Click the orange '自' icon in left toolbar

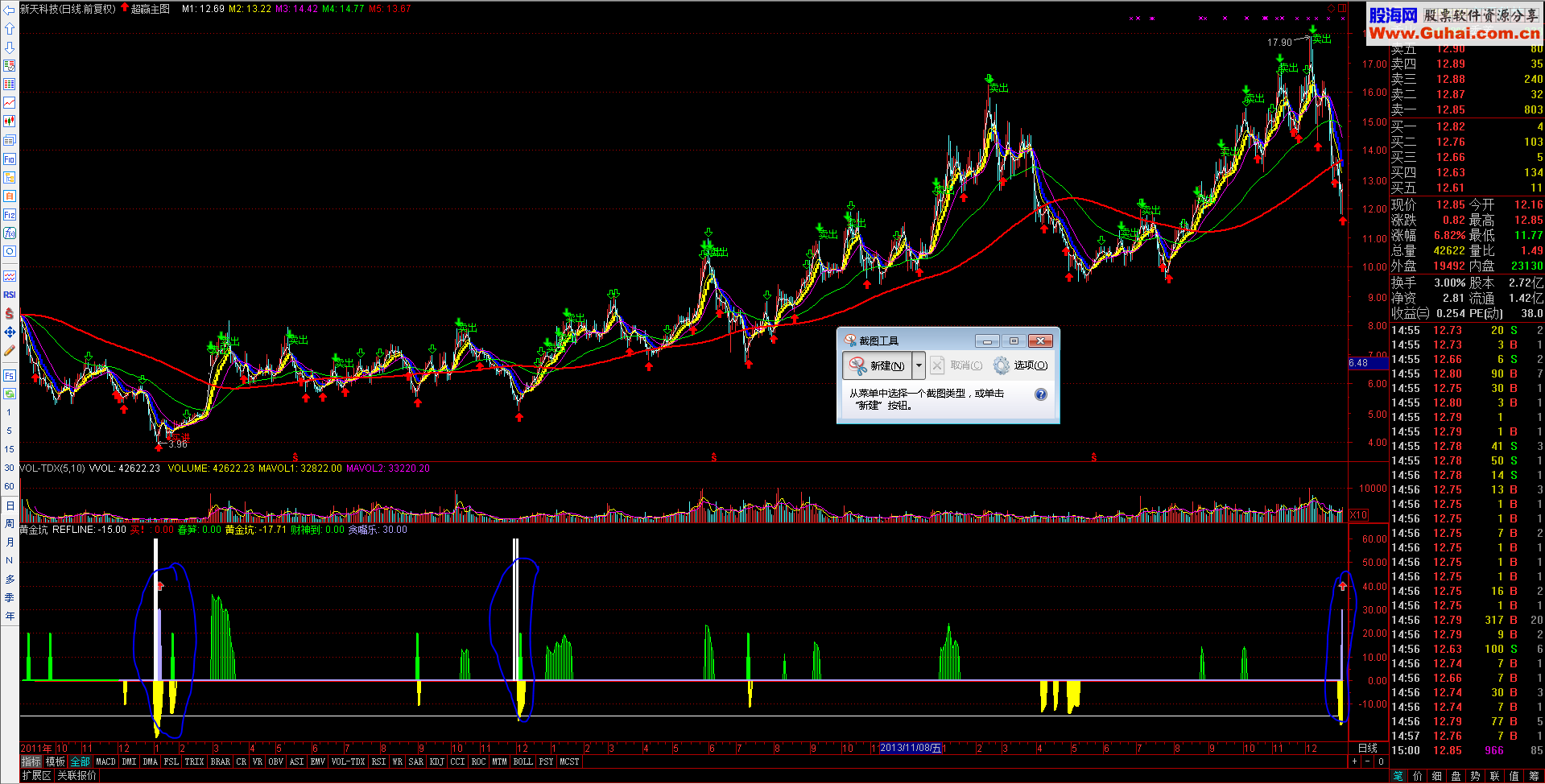(9, 196)
